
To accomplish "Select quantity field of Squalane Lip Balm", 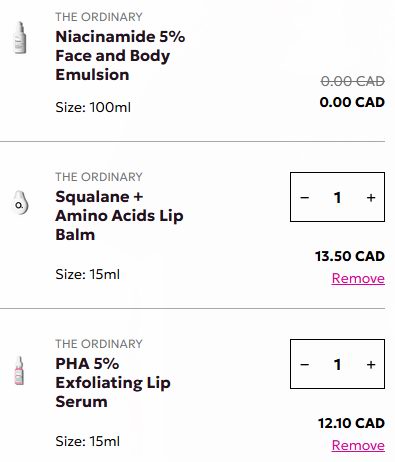I will (337, 198).
